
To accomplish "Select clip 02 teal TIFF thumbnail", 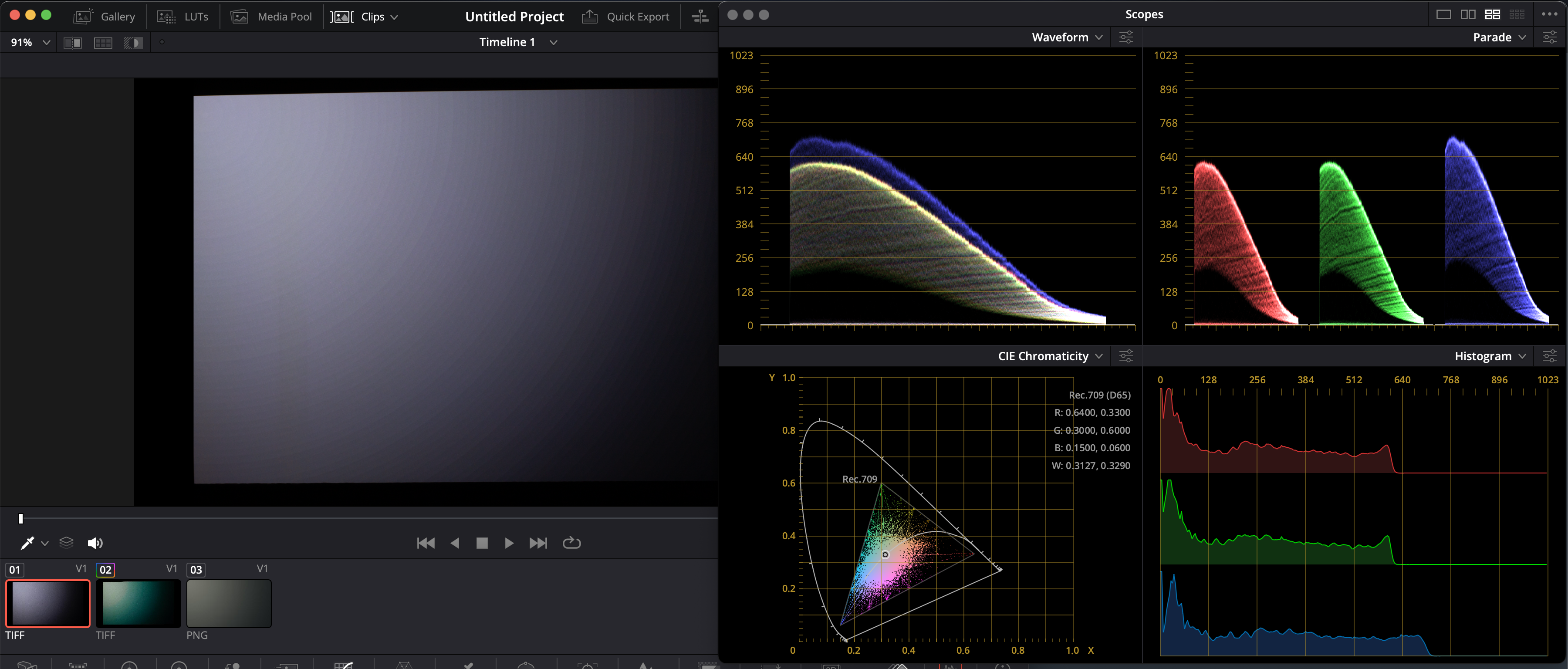I will coord(138,603).
